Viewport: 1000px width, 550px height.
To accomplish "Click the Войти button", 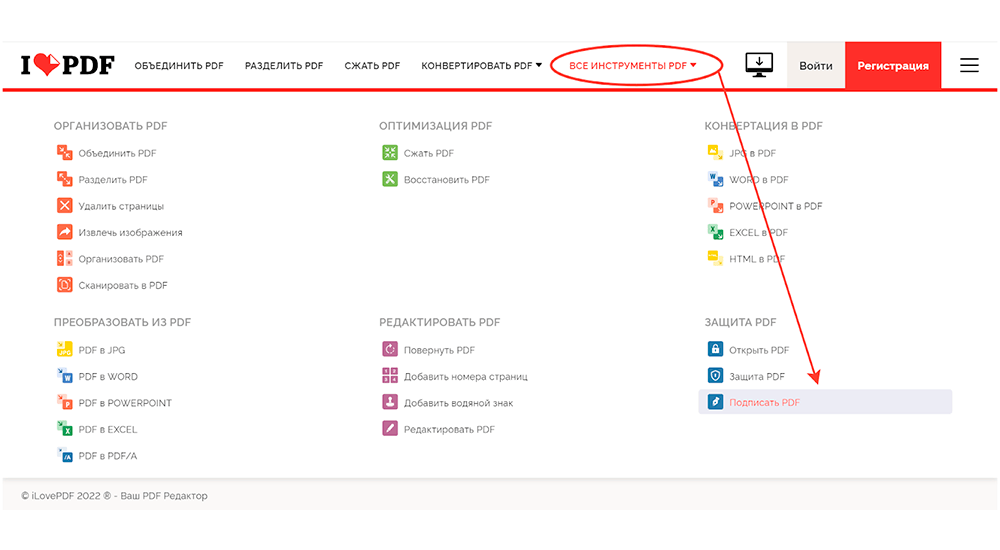I will point(816,65).
